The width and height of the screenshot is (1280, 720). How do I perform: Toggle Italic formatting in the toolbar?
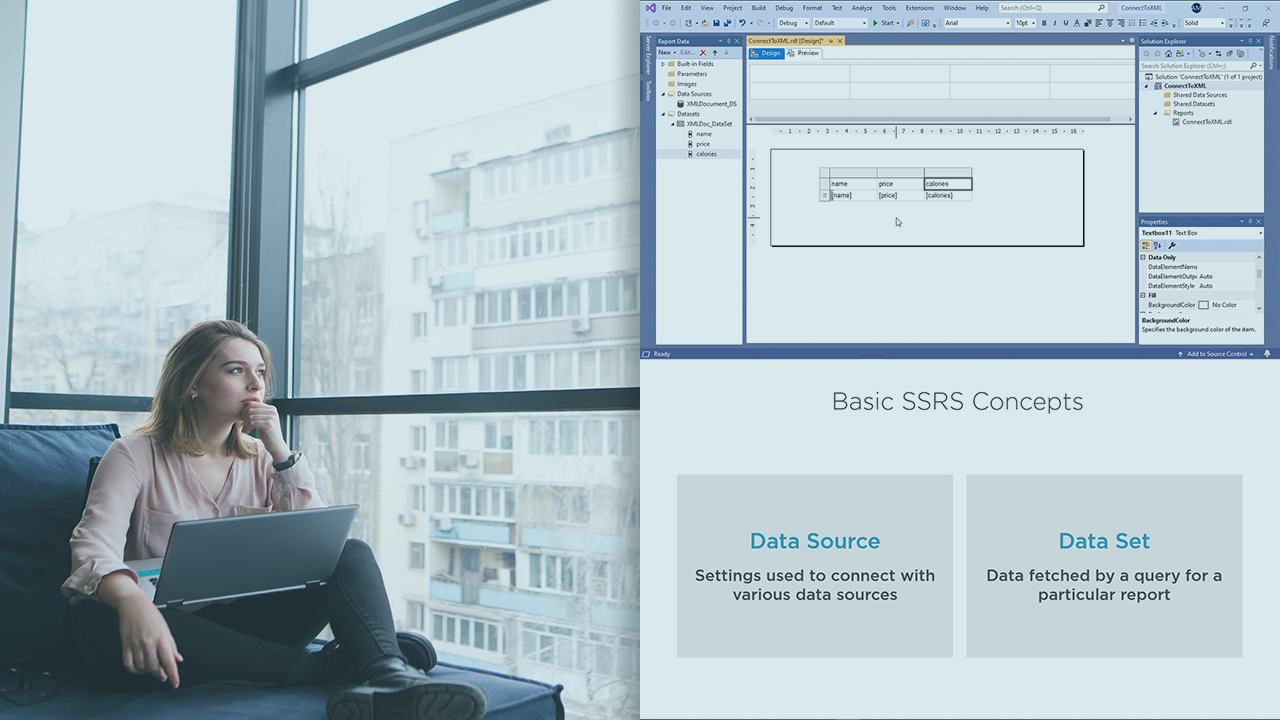pyautogui.click(x=1055, y=23)
